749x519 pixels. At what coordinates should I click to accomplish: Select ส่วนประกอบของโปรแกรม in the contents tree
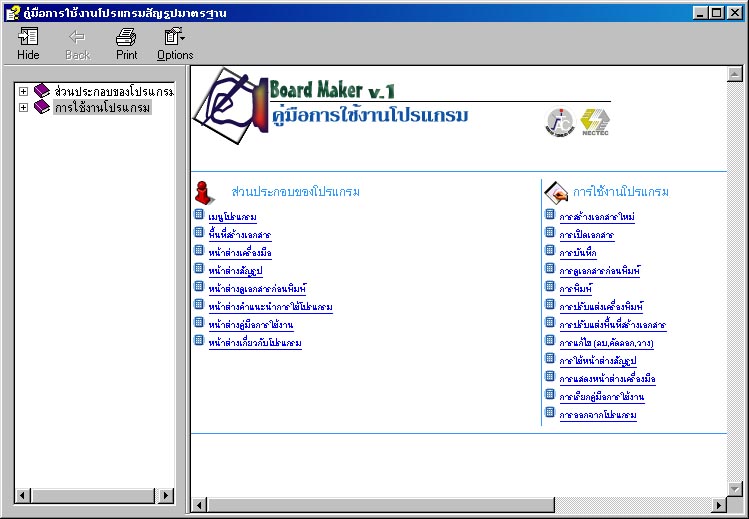tap(114, 91)
